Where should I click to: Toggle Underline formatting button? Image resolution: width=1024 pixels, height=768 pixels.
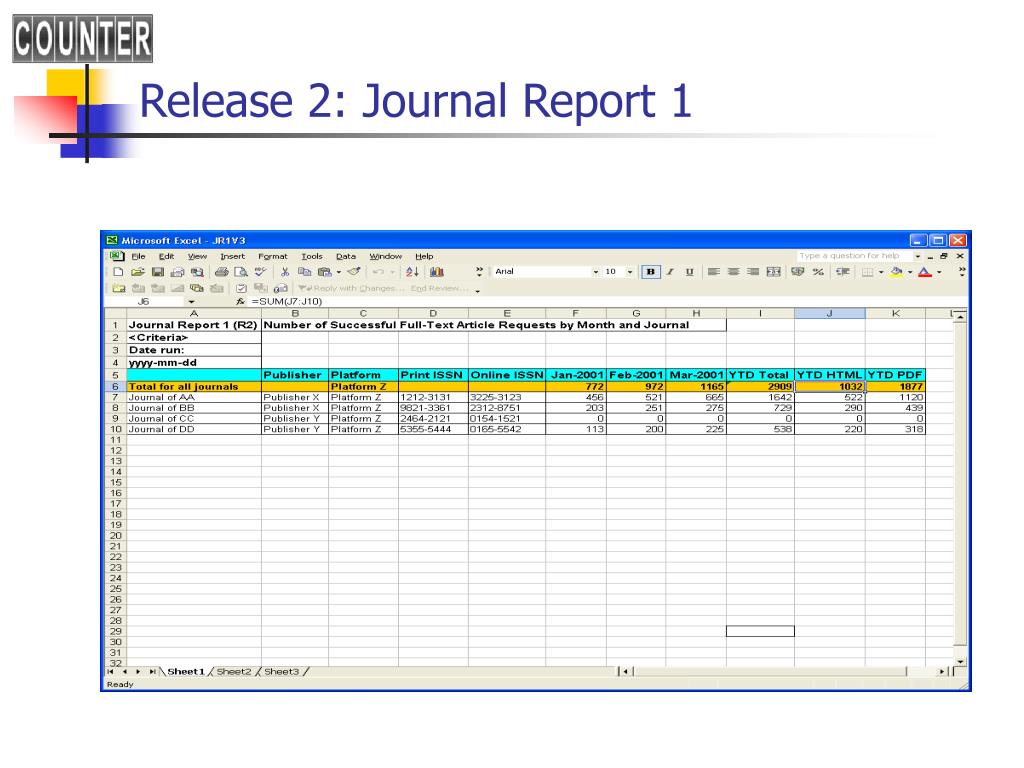tap(690, 272)
